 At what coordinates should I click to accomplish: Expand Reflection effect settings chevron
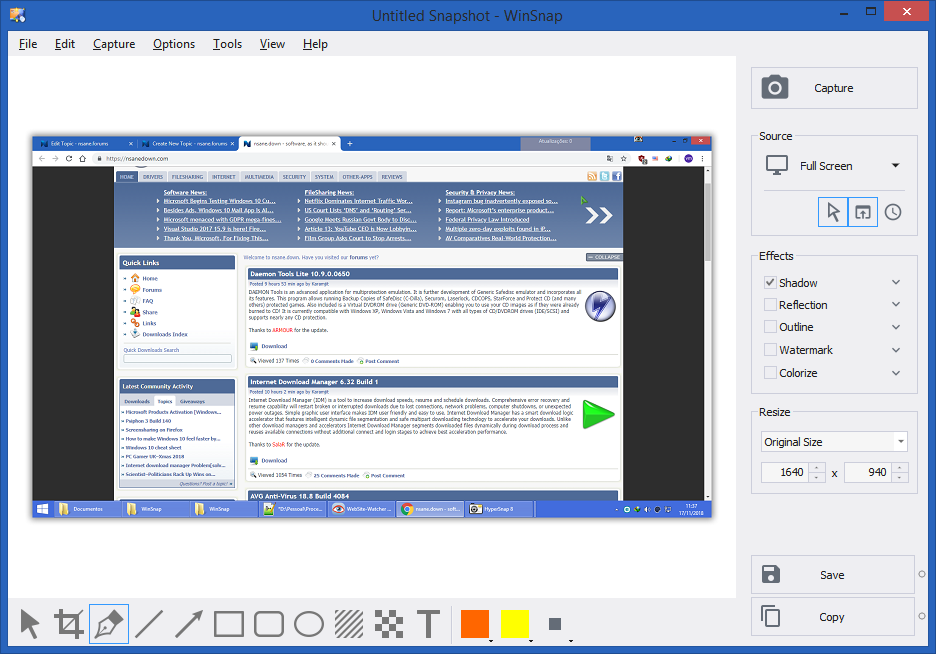click(896, 304)
